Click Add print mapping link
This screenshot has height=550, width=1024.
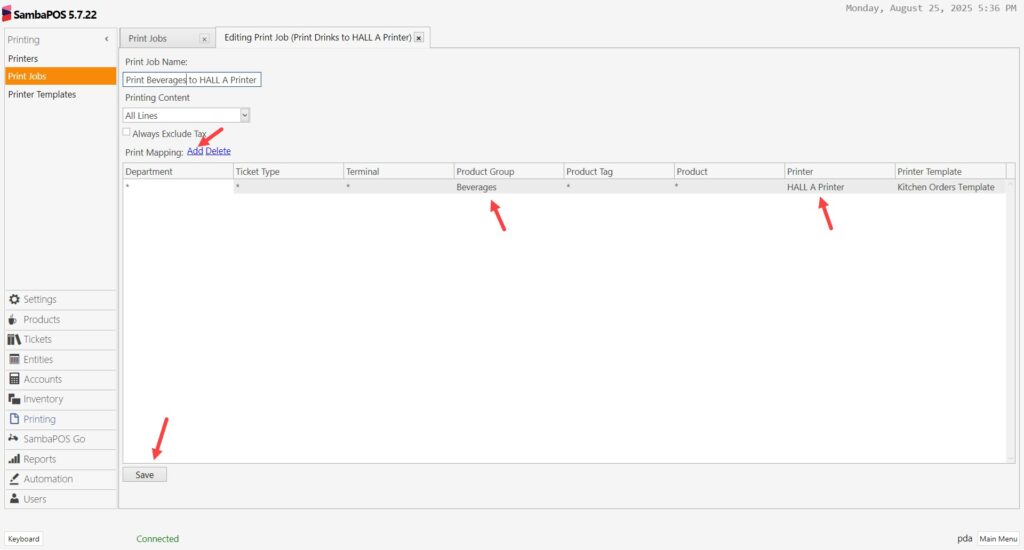(x=195, y=151)
